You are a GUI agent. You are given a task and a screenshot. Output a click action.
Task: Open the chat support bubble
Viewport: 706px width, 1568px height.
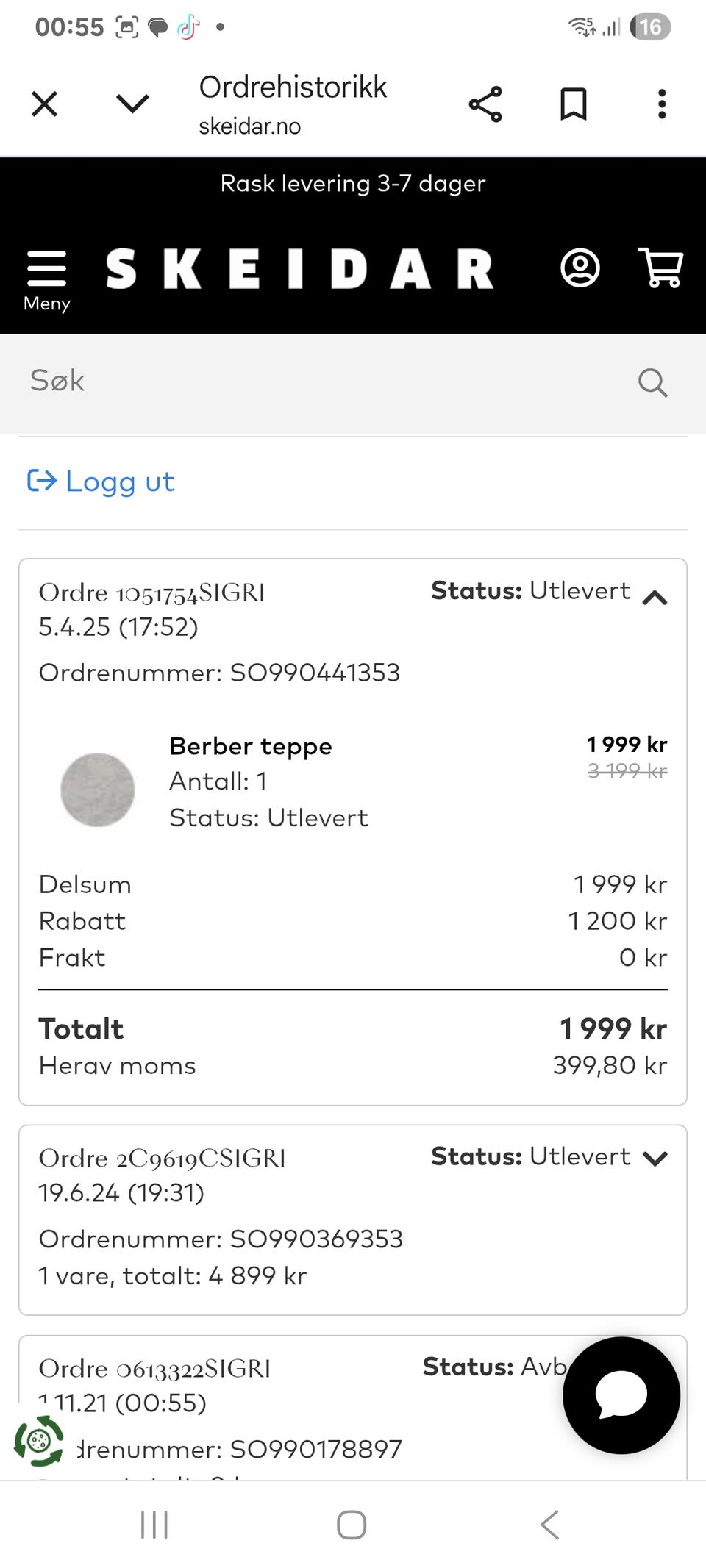pyautogui.click(x=621, y=1395)
